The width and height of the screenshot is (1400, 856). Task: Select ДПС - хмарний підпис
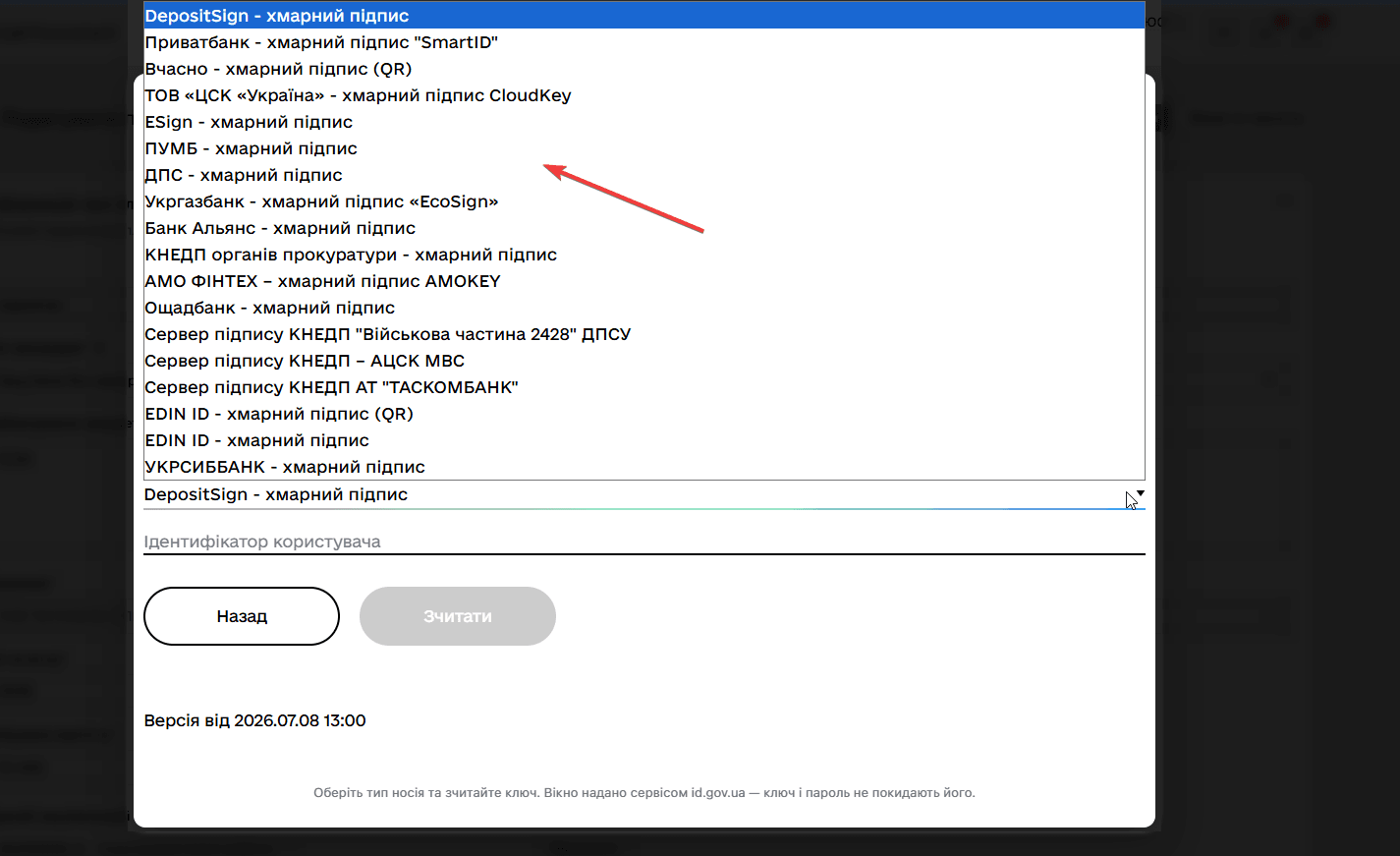tap(644, 175)
